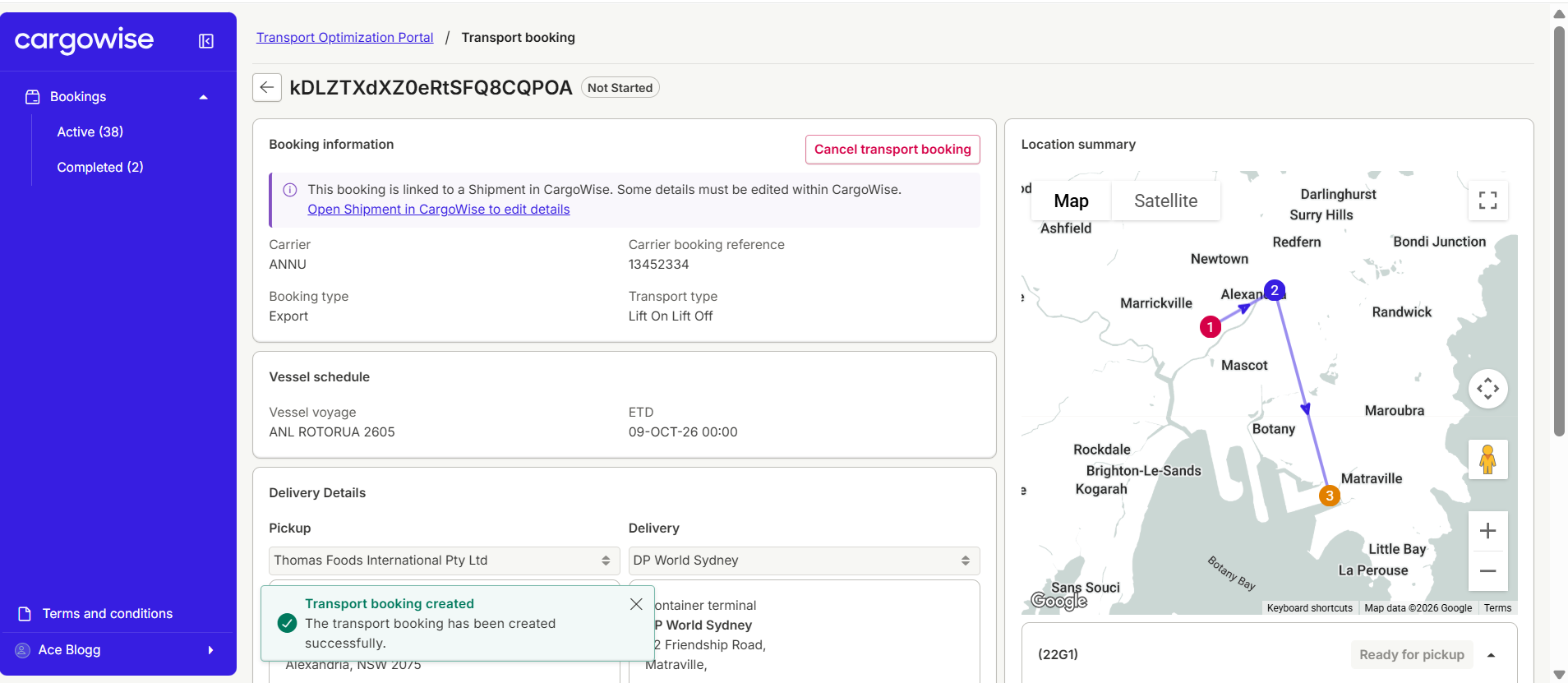Select the carrier value ANNU
This screenshot has width=1568, height=683.
tap(288, 265)
